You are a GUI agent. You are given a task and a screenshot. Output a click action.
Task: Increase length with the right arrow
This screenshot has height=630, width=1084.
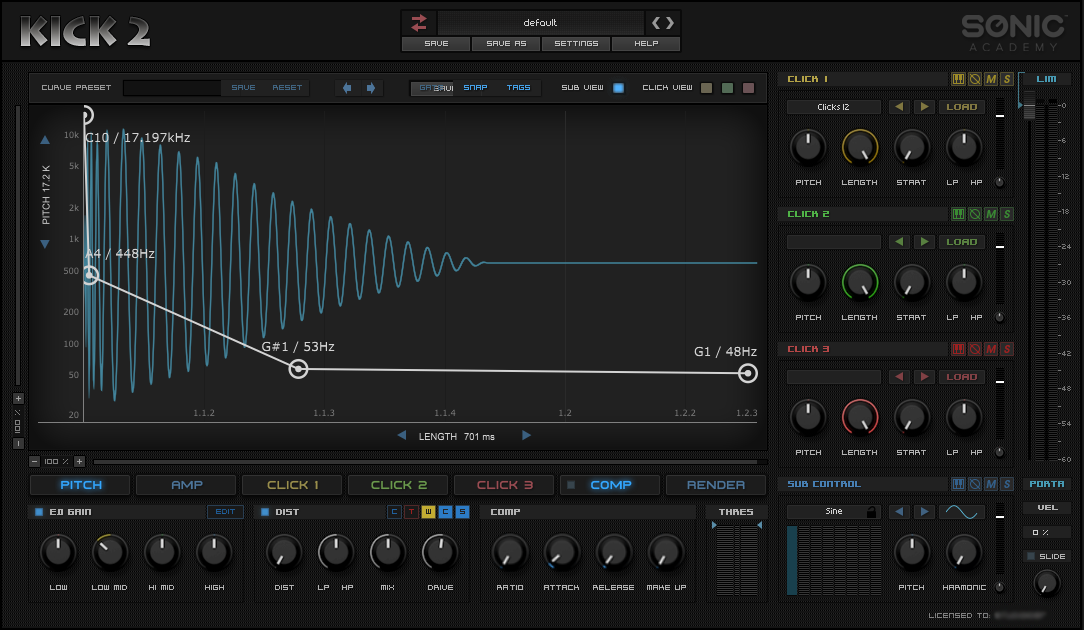[x=526, y=436]
